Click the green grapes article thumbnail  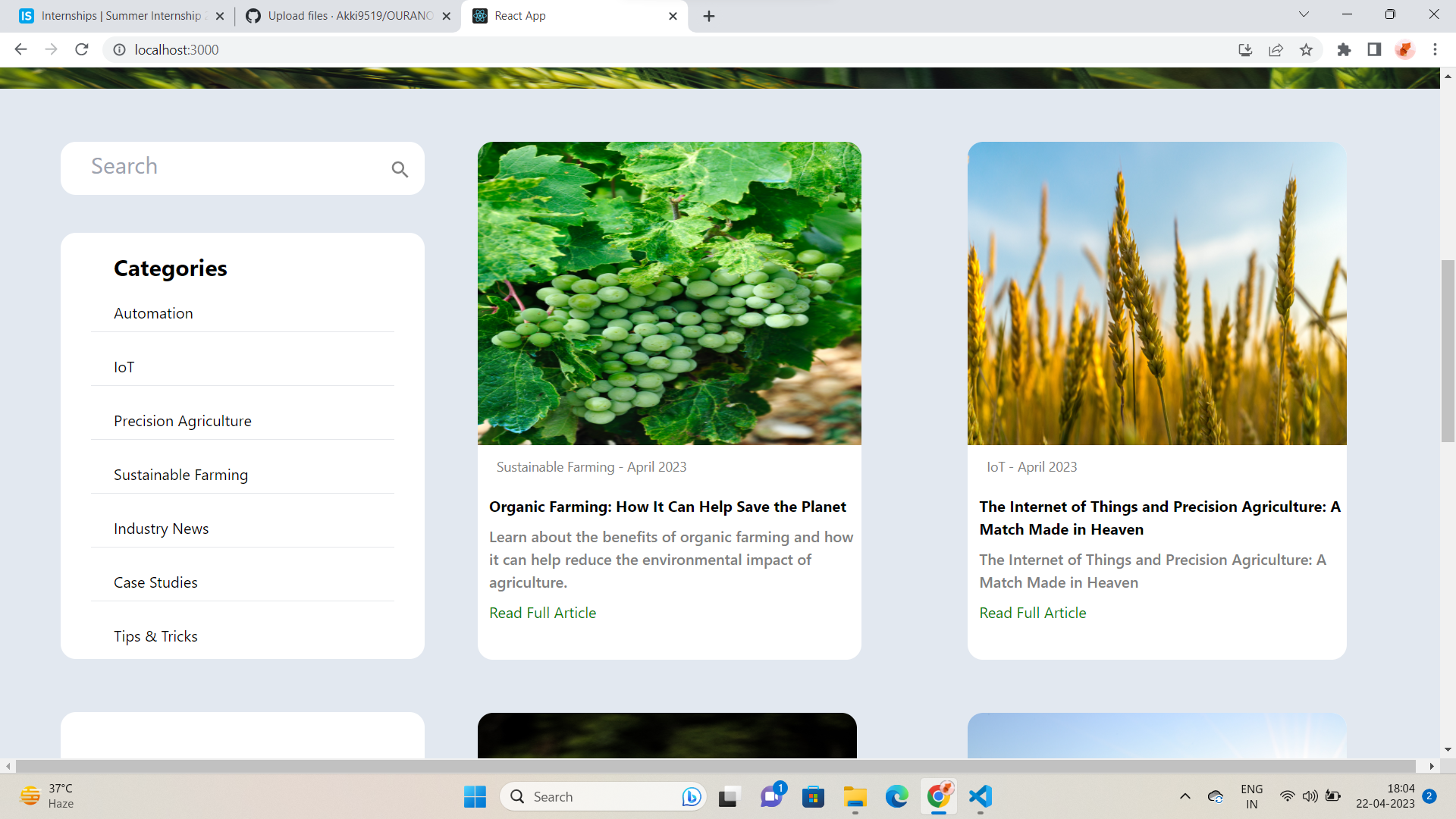coord(670,293)
